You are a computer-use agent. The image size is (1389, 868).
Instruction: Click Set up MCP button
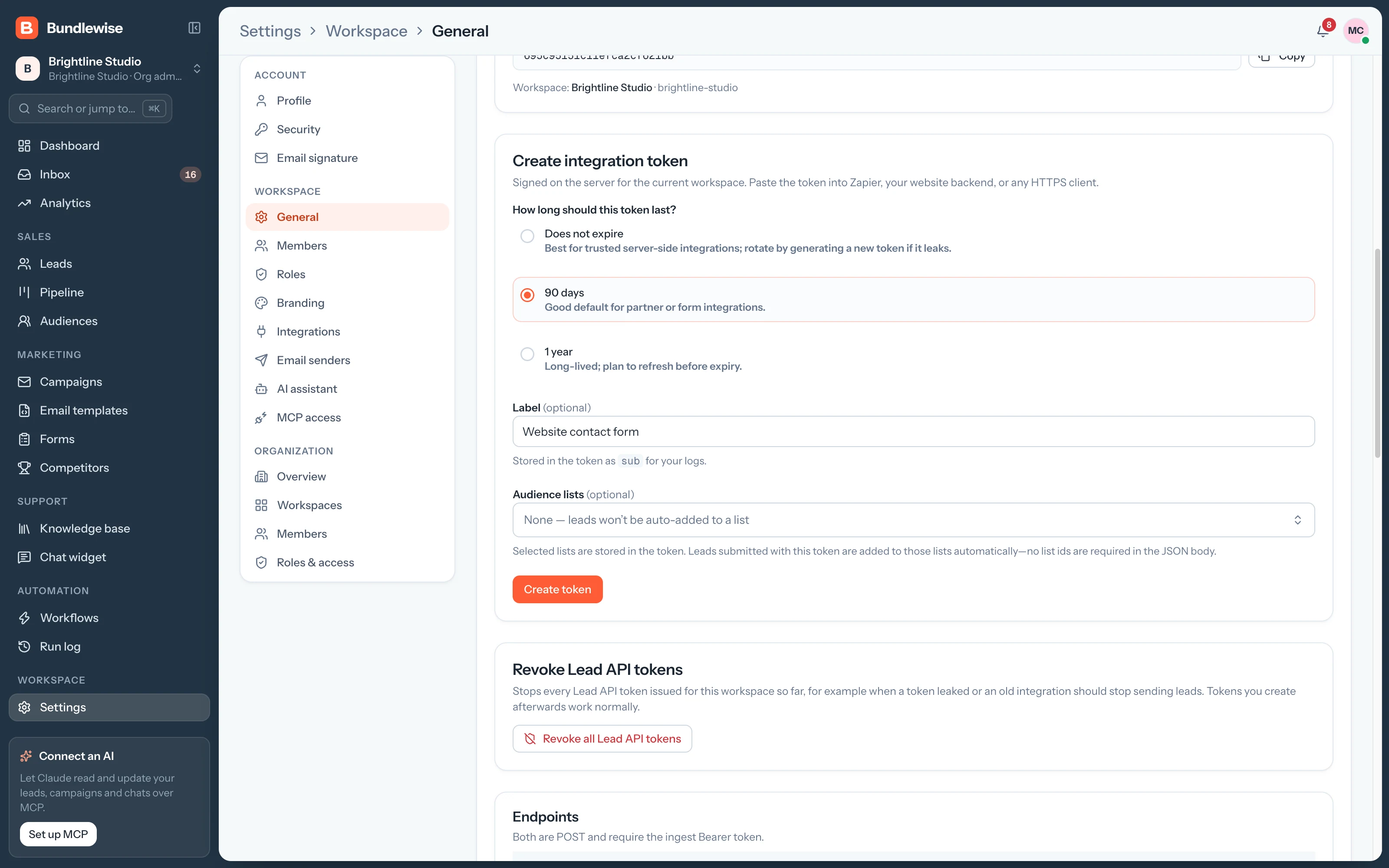(58, 835)
